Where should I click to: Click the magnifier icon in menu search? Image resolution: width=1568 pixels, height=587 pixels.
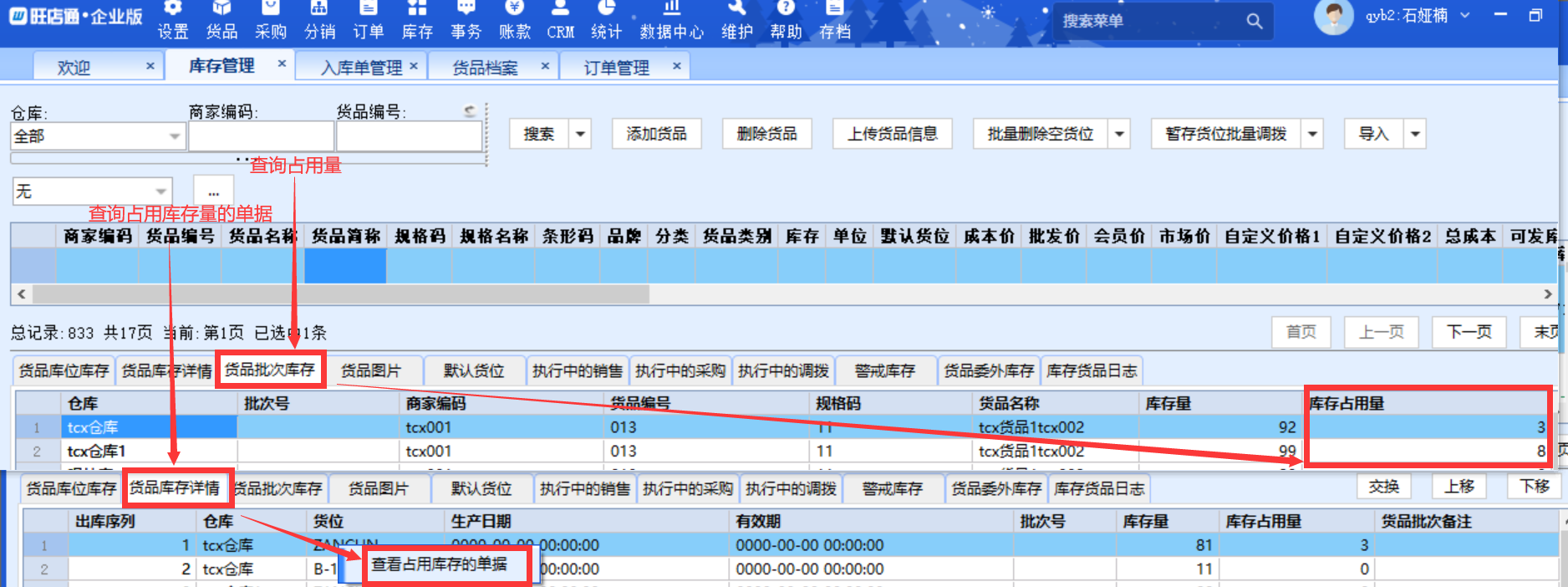[1254, 21]
